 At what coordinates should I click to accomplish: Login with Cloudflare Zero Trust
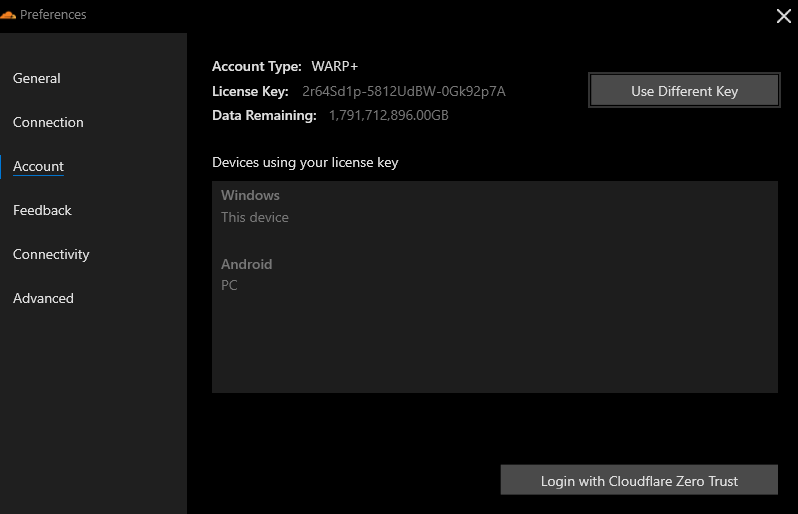point(639,480)
